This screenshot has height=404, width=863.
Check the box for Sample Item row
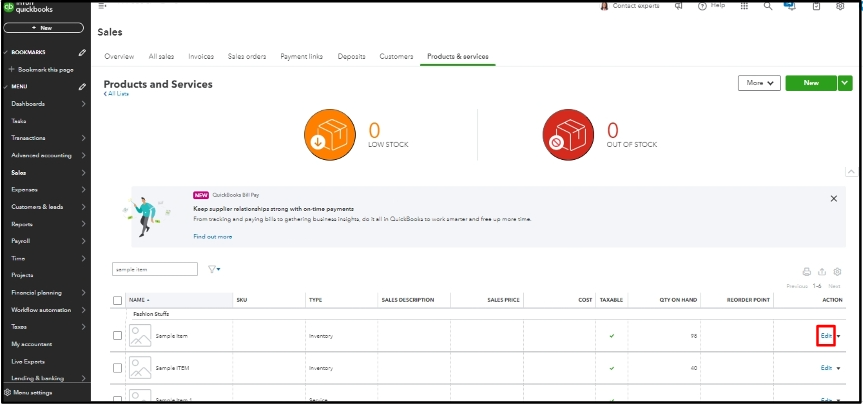click(117, 335)
